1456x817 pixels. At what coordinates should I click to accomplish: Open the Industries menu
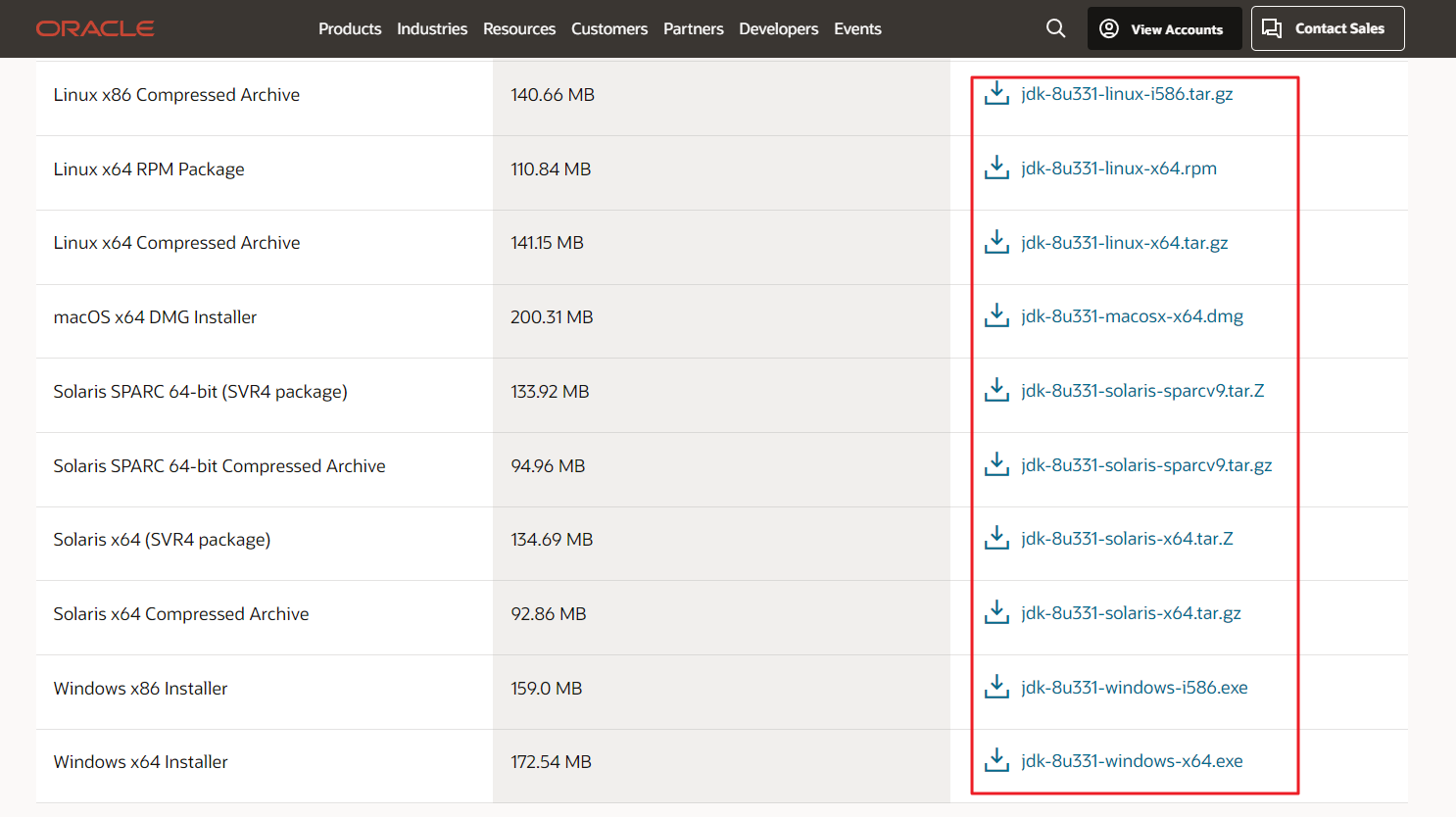tap(432, 29)
